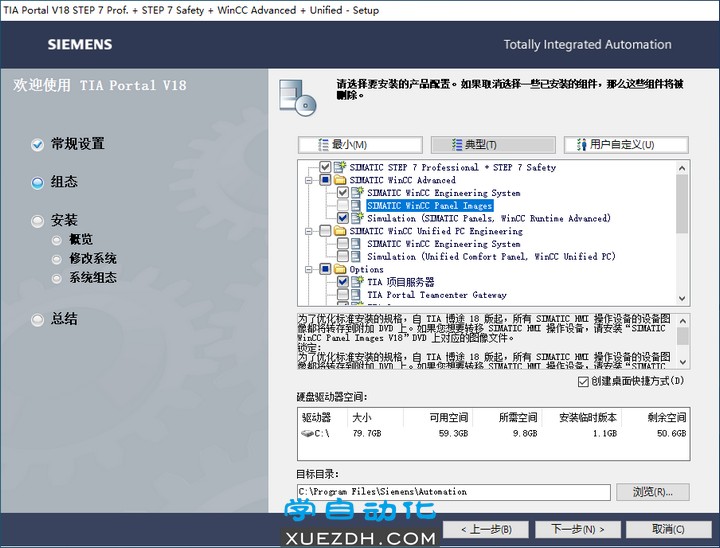Check the SIMATIC WinCC Panel Images checkbox
This screenshot has width=720, height=548.
pyautogui.click(x=343, y=205)
